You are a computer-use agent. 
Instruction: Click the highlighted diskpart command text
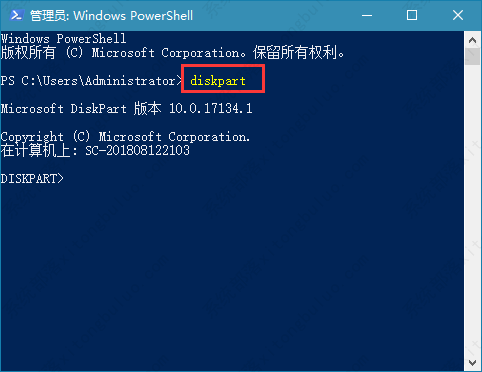pos(218,81)
